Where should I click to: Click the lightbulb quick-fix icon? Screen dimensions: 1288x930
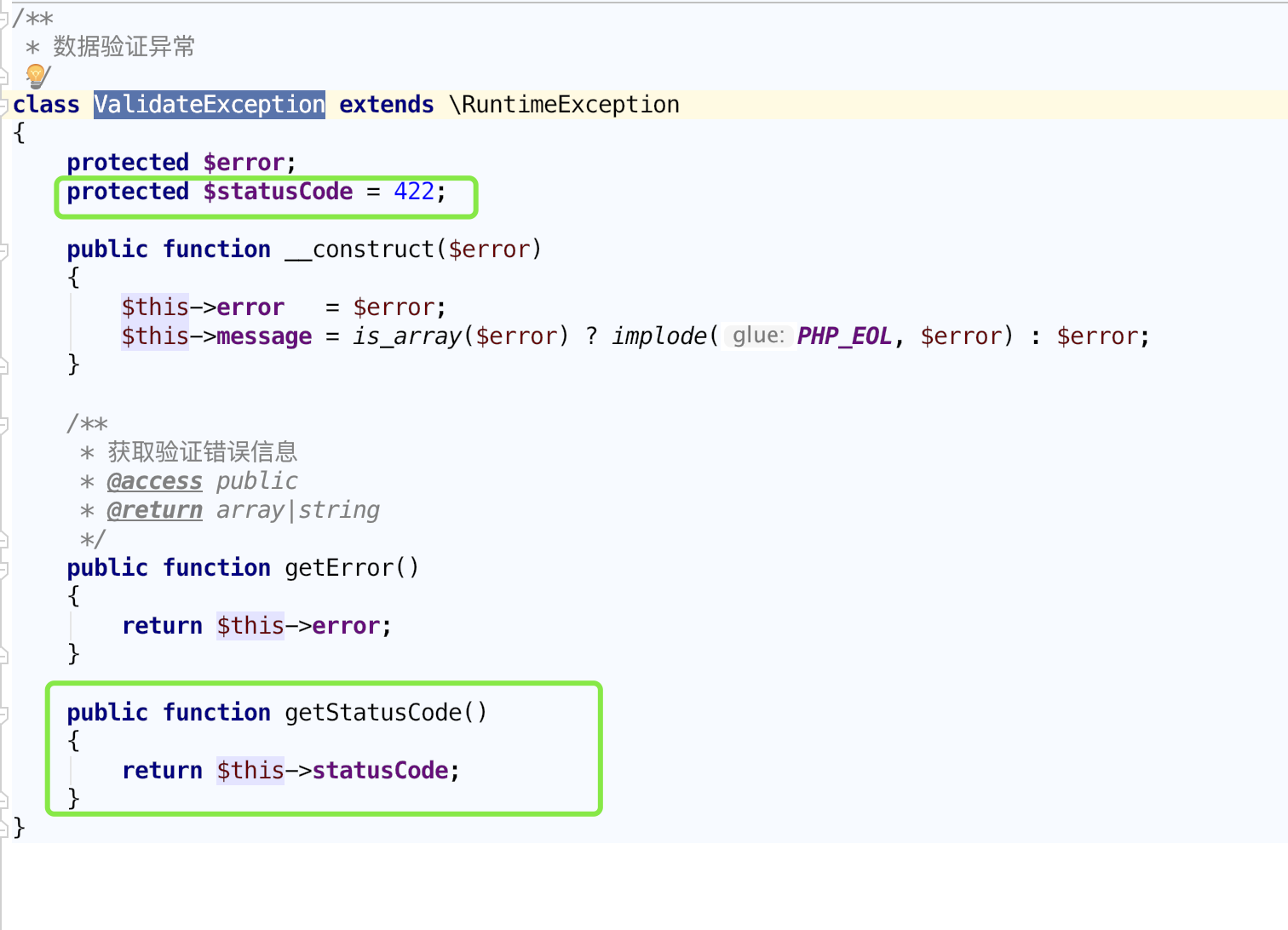pyautogui.click(x=36, y=75)
